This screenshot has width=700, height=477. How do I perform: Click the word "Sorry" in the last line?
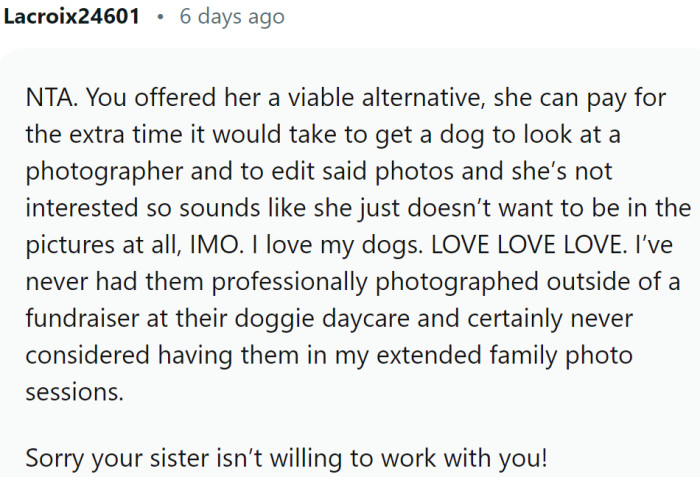[53, 459]
